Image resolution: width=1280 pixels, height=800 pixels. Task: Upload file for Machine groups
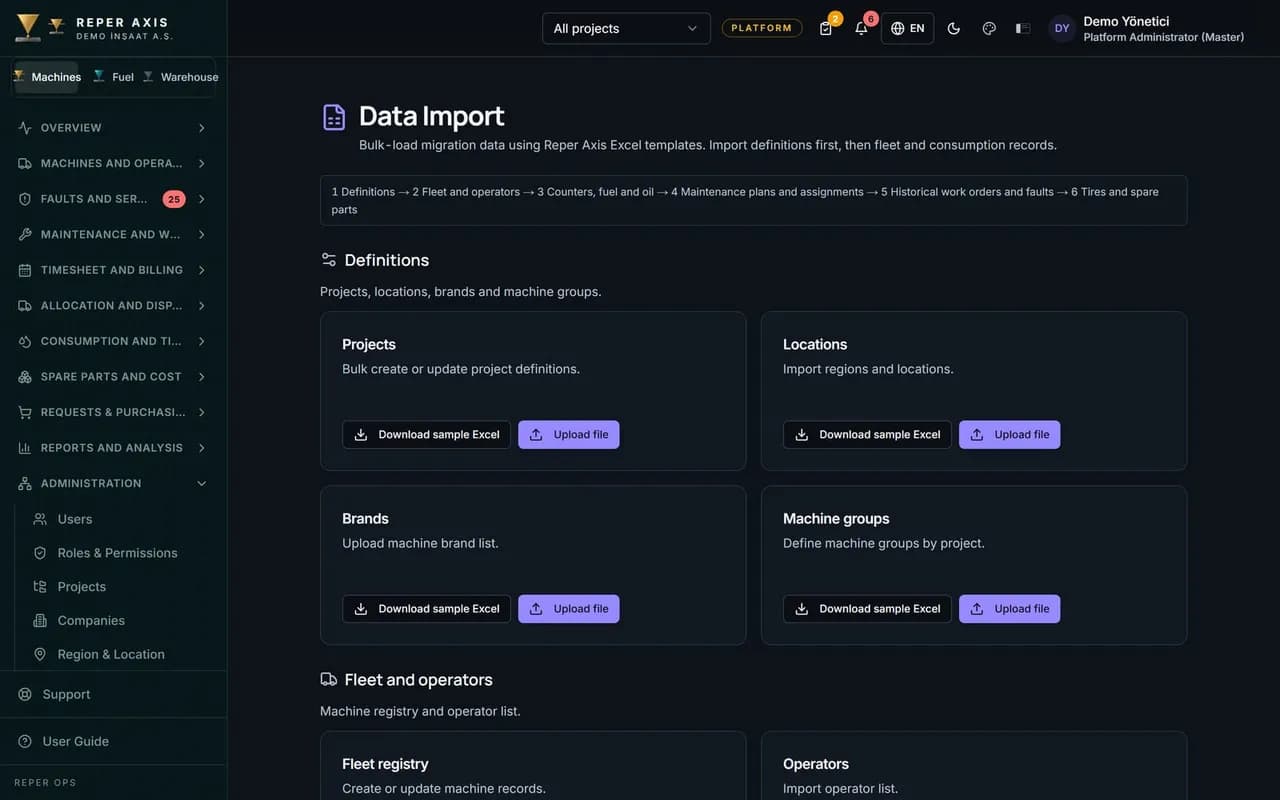pos(1010,609)
